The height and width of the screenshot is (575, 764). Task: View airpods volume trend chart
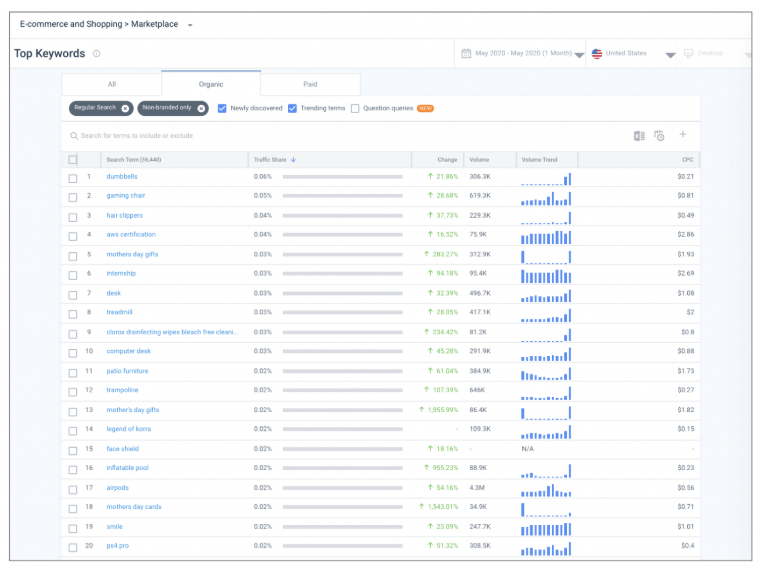pyautogui.click(x=546, y=490)
